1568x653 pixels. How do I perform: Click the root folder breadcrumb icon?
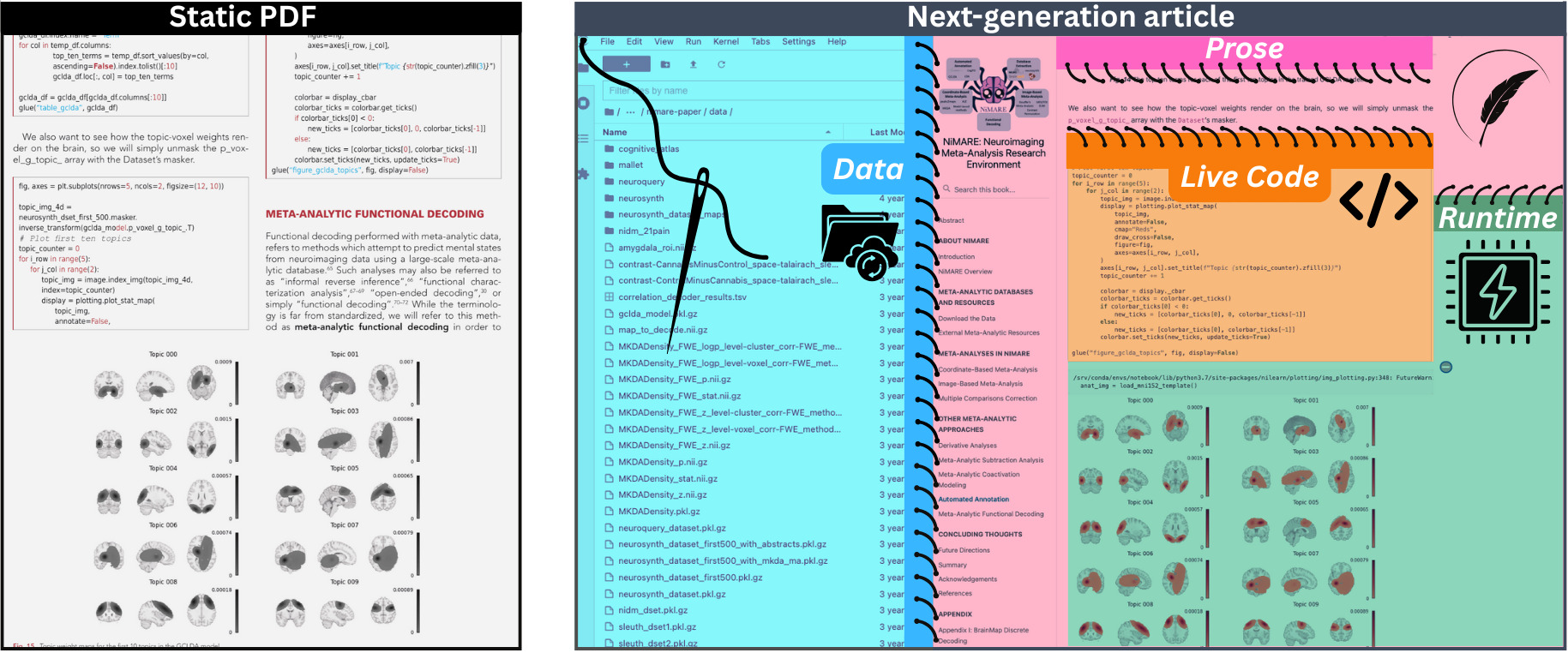coord(610,112)
